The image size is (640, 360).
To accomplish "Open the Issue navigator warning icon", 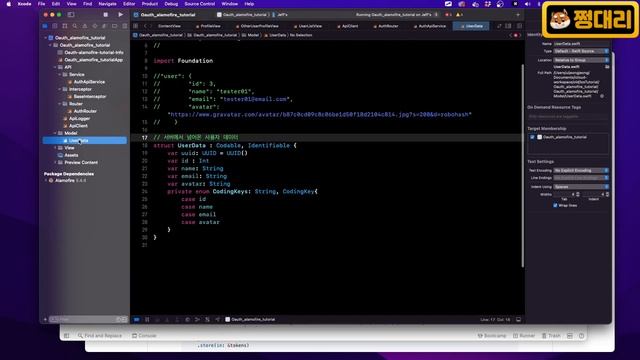I will tap(84, 26).
